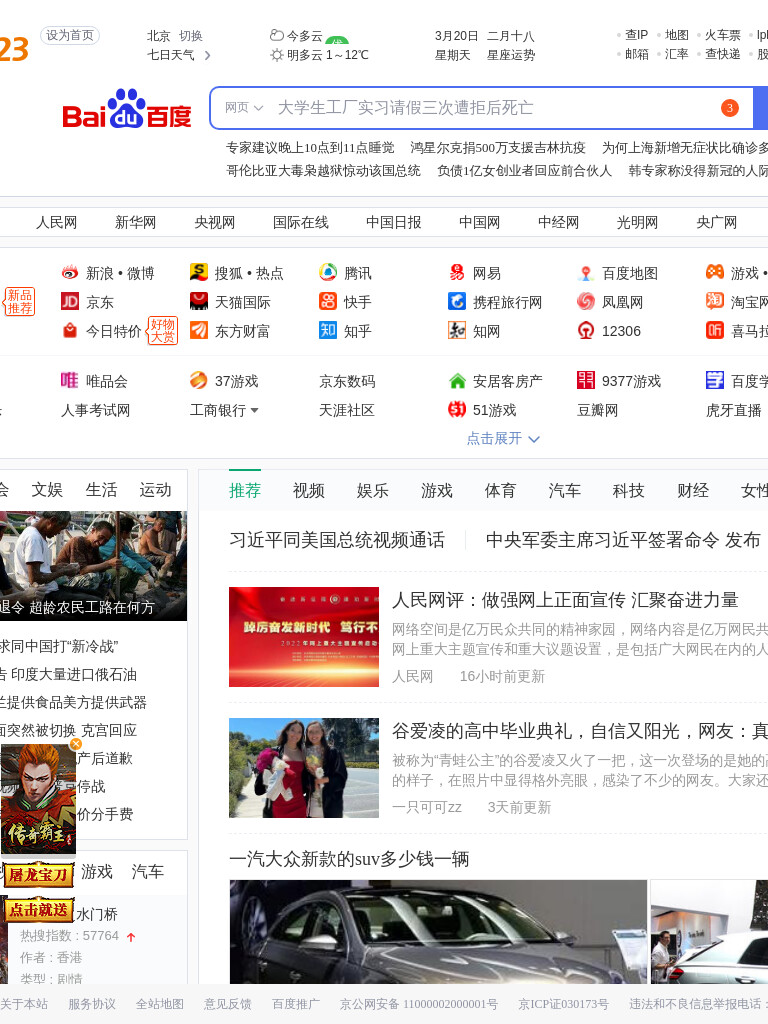The width and height of the screenshot is (768, 1024).
Task: Click the 9377游戏 icon
Action: 586,380
